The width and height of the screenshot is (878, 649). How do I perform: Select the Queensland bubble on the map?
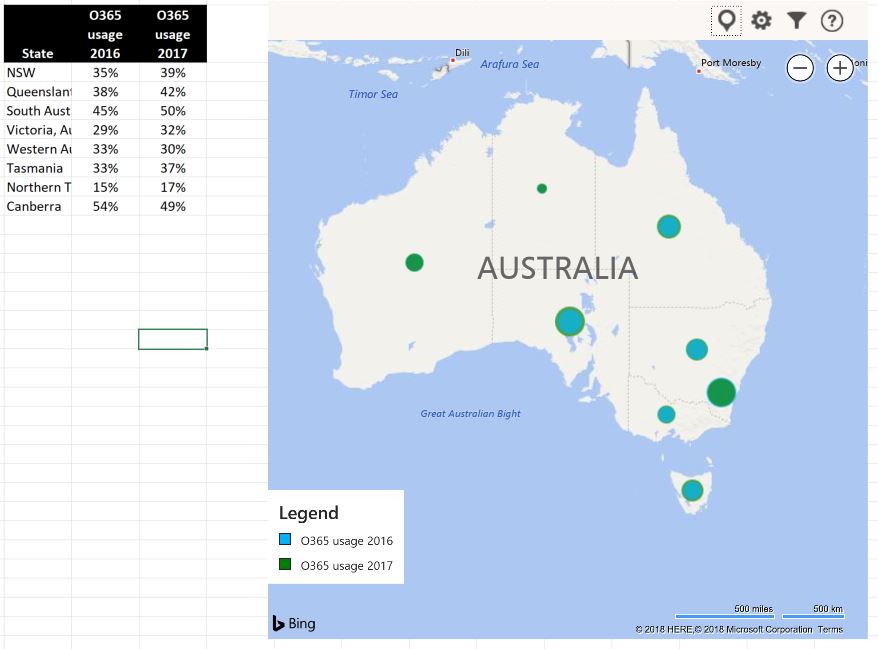tap(669, 227)
